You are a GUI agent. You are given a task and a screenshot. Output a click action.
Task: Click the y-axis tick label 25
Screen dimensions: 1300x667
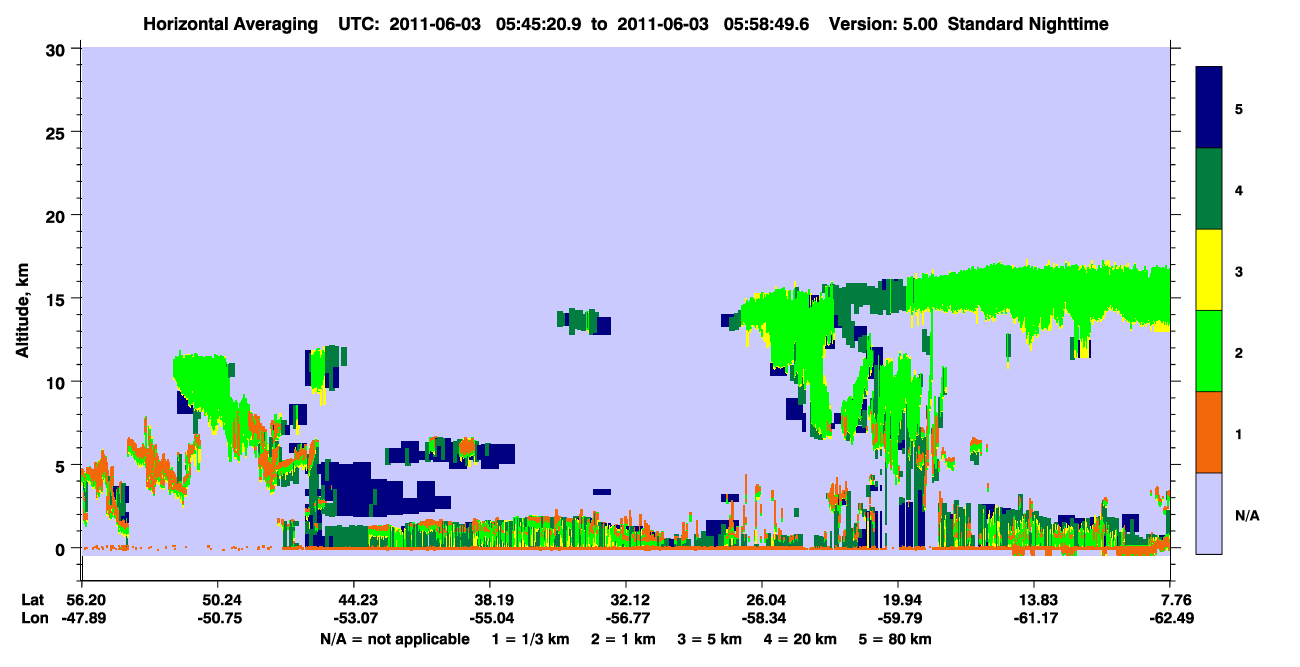coord(58,132)
